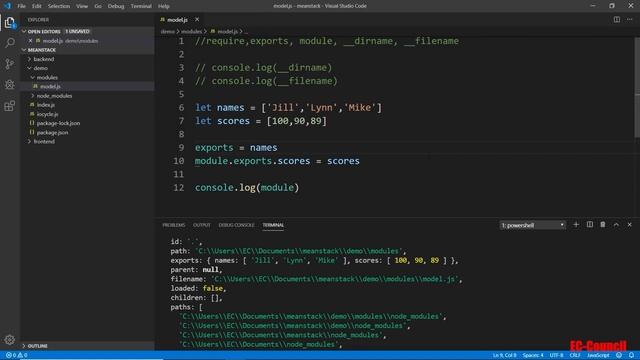Change indentation via Spaces: 4
The image size is (640, 360).
(x=533, y=355)
